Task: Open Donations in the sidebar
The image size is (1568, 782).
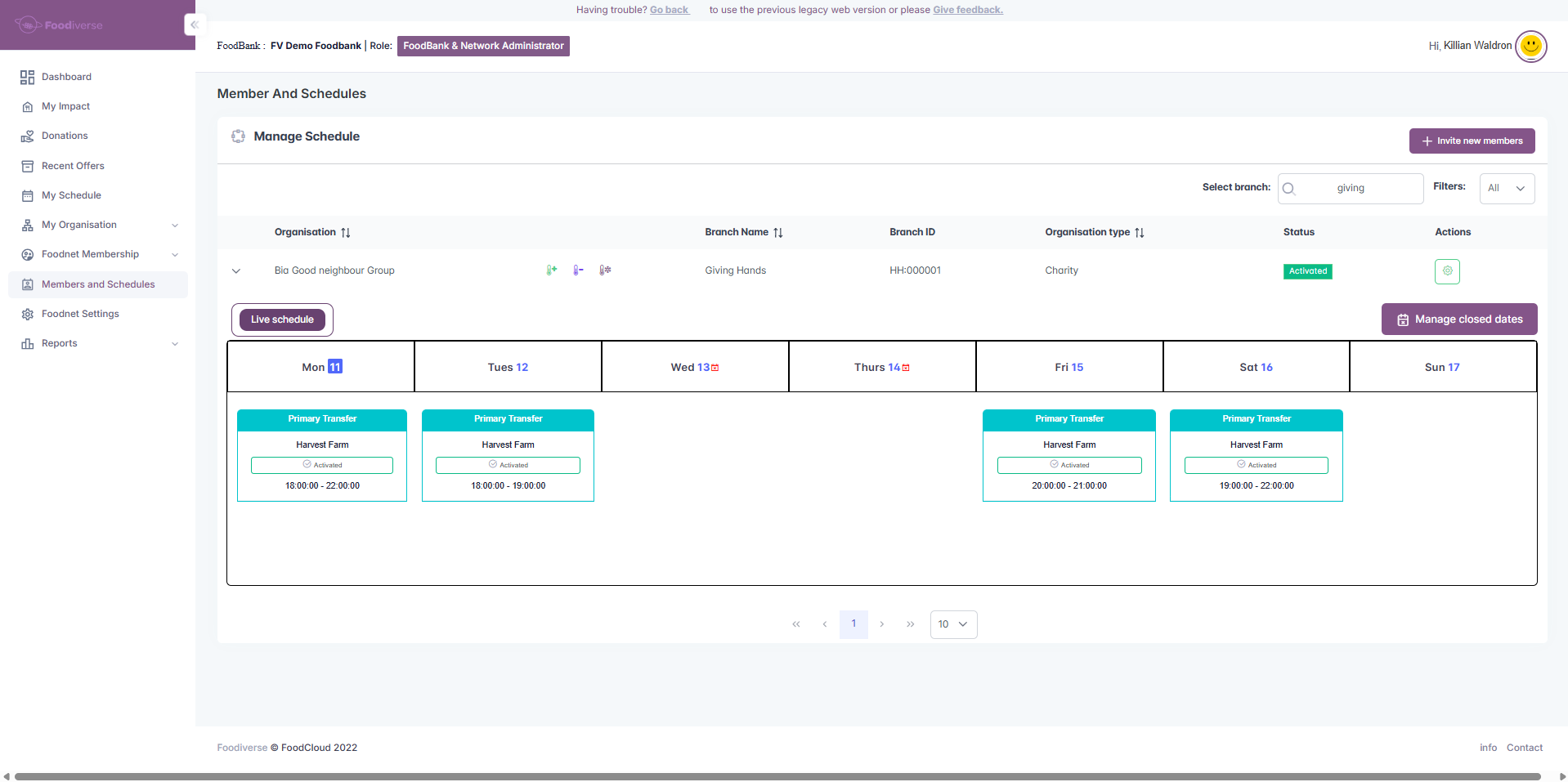Action: [x=65, y=136]
